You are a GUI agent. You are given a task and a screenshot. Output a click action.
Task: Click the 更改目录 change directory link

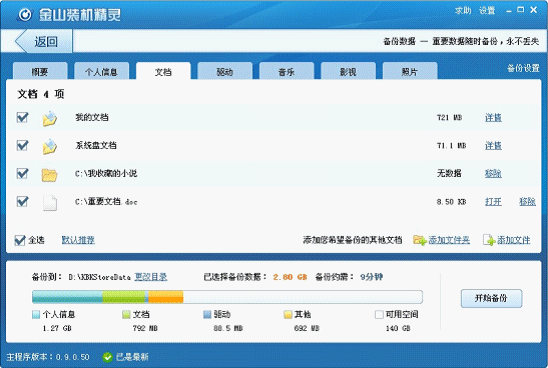(x=151, y=277)
